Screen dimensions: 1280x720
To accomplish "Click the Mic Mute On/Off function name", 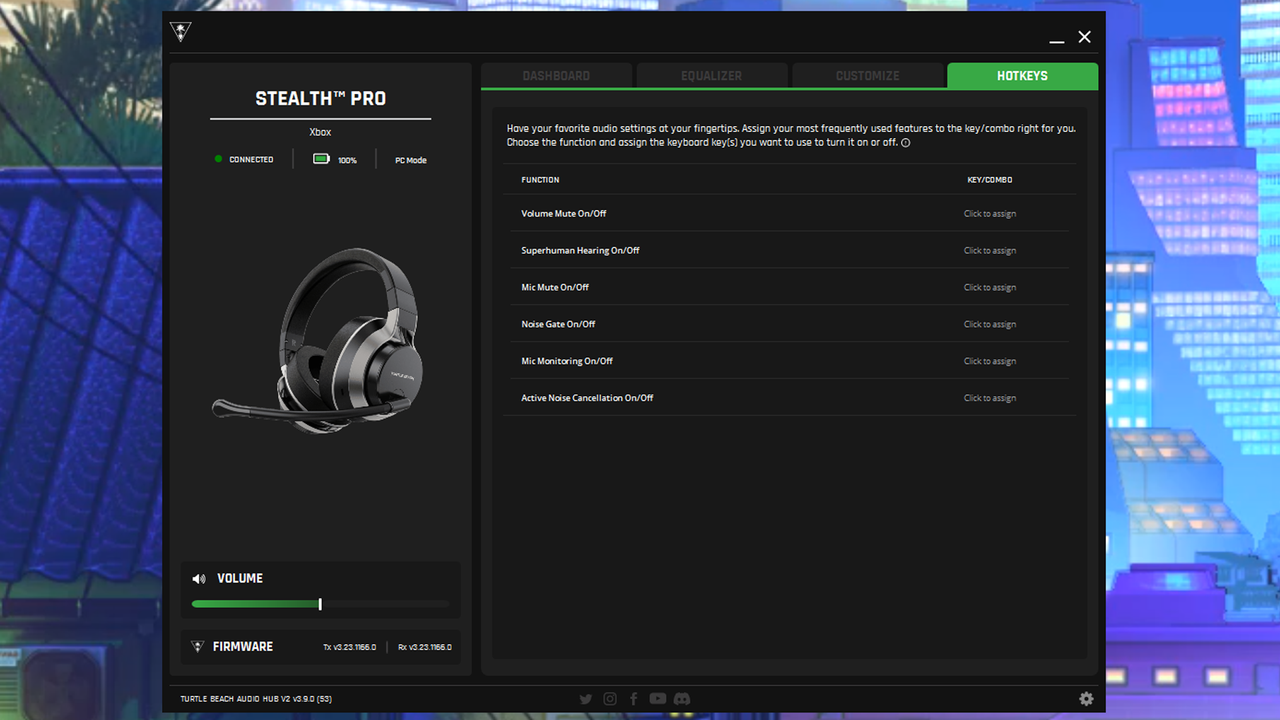I will (x=555, y=288).
